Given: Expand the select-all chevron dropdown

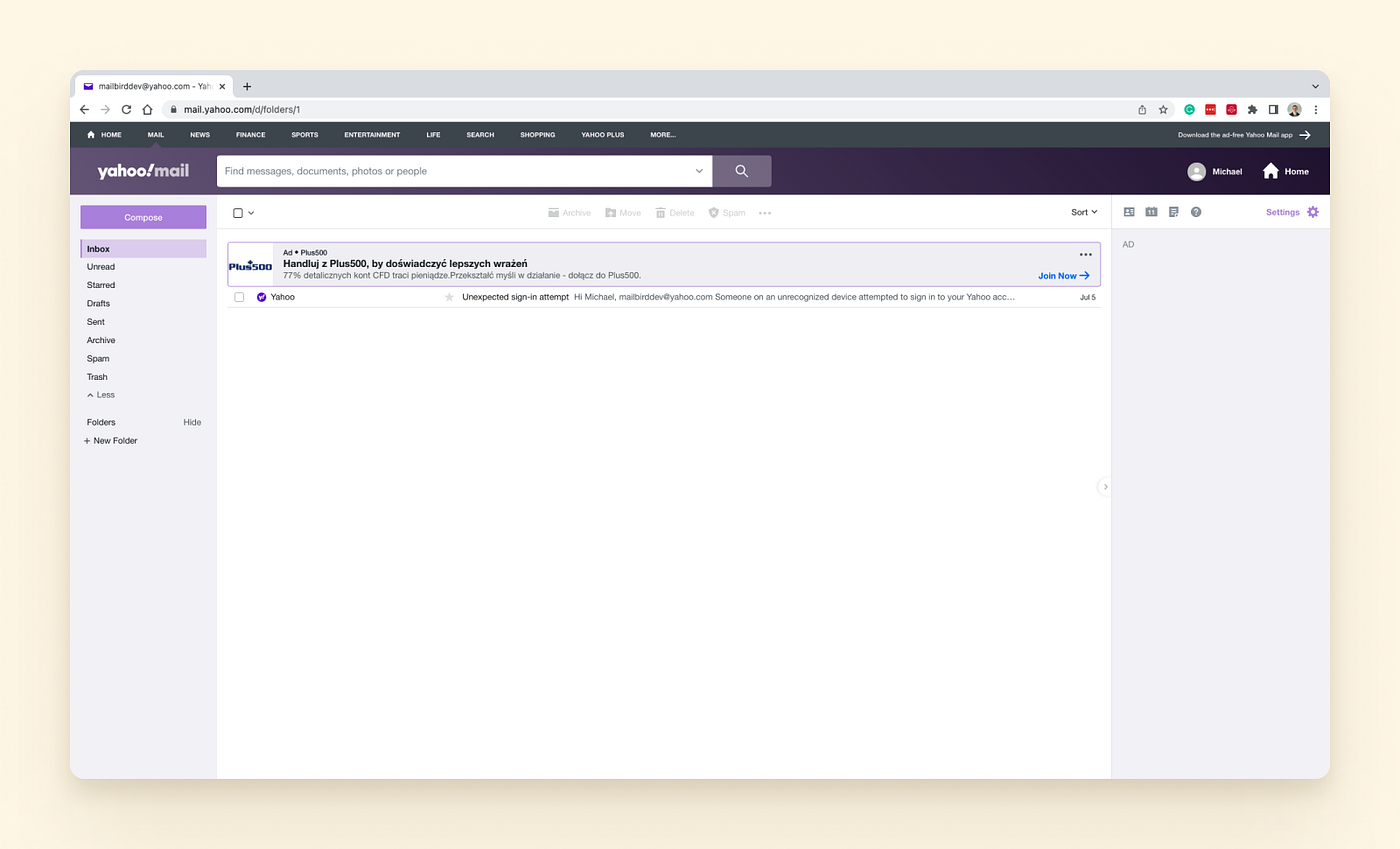Looking at the screenshot, I should (250, 212).
